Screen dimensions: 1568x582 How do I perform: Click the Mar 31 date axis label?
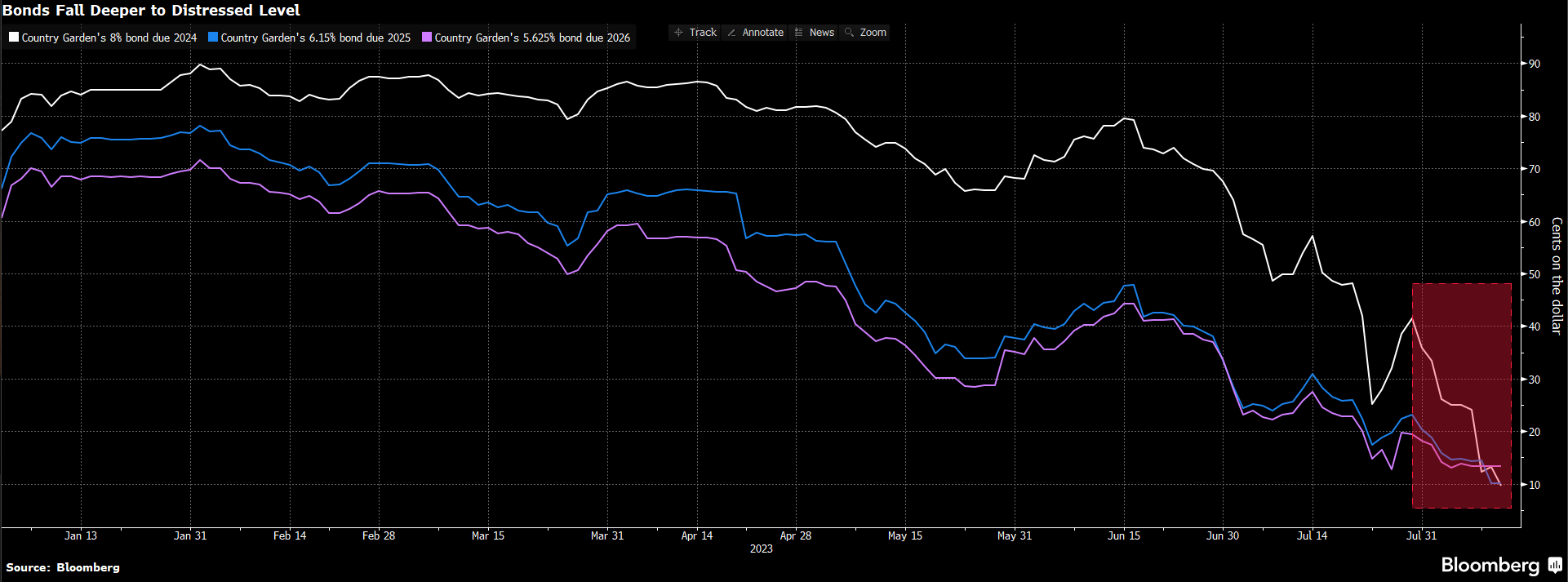coord(607,535)
